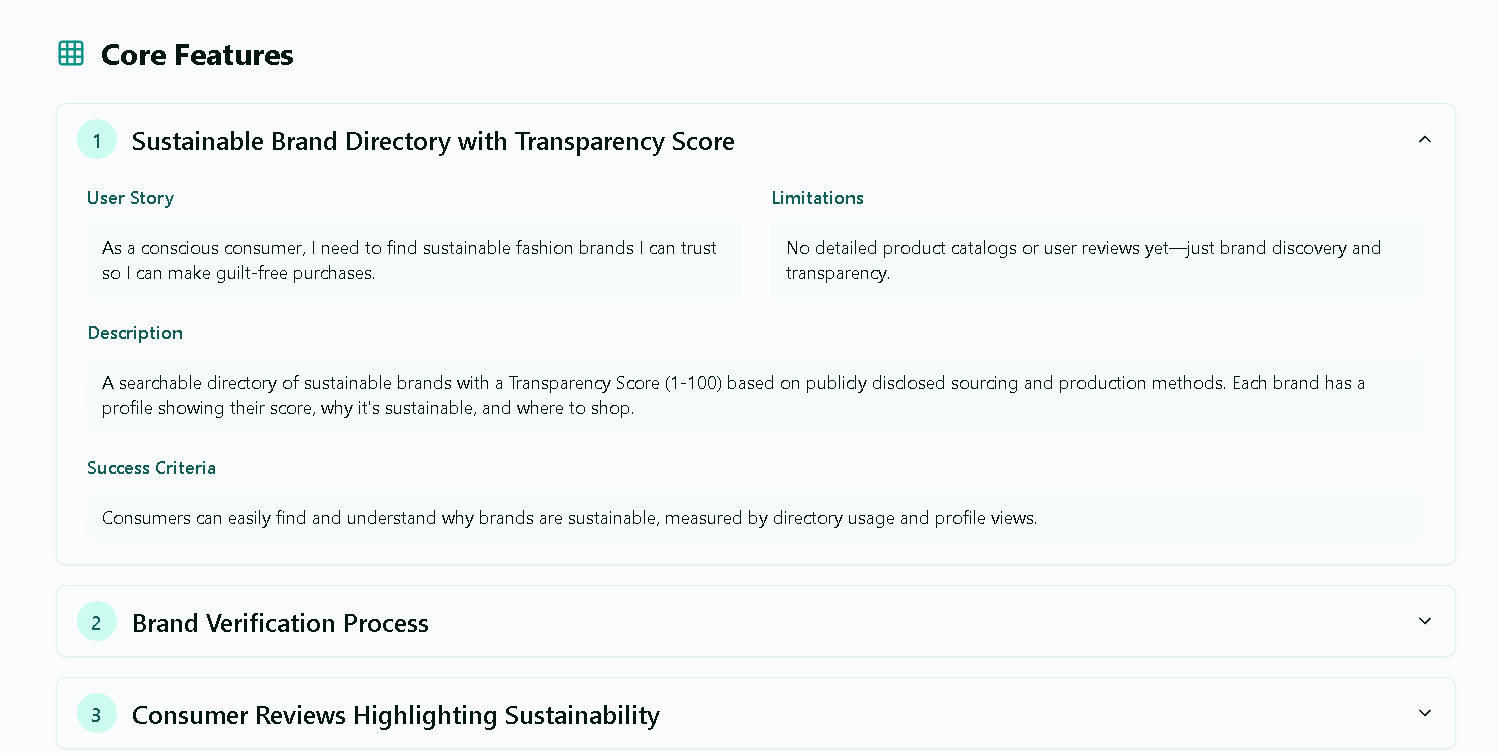Click the Description label

click(x=135, y=333)
